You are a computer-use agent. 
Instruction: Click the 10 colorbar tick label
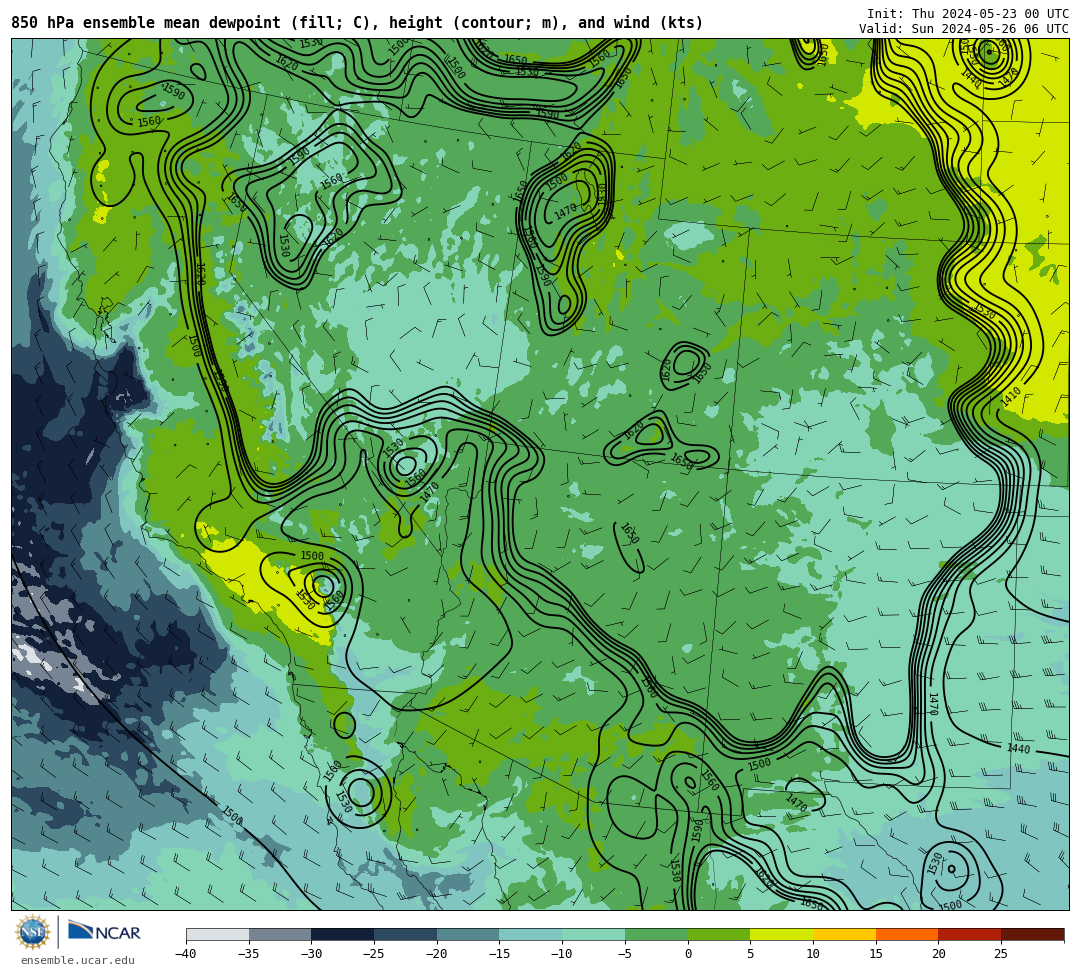click(x=813, y=954)
